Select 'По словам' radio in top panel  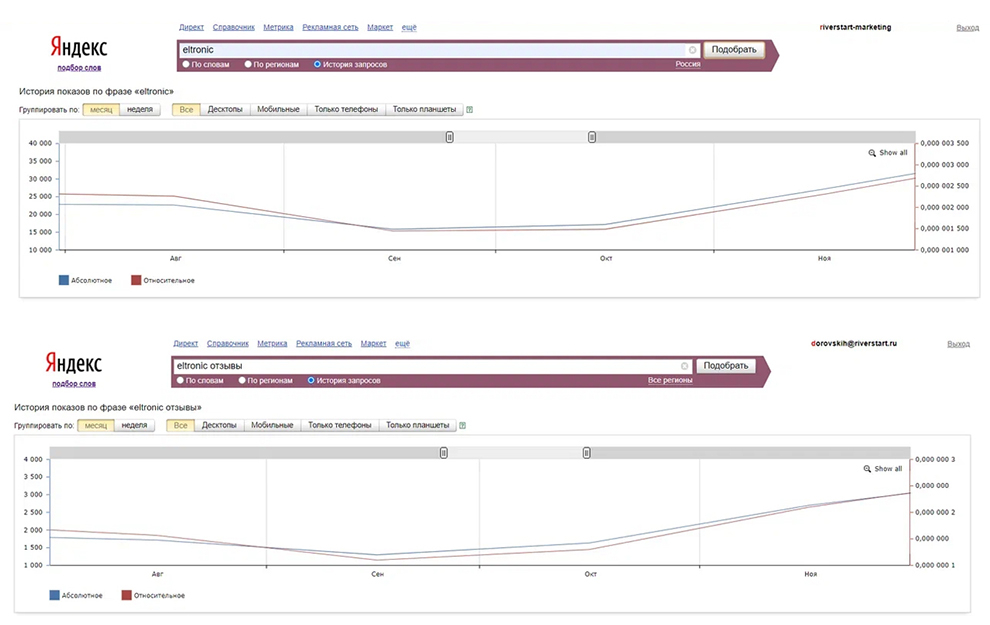pos(186,64)
